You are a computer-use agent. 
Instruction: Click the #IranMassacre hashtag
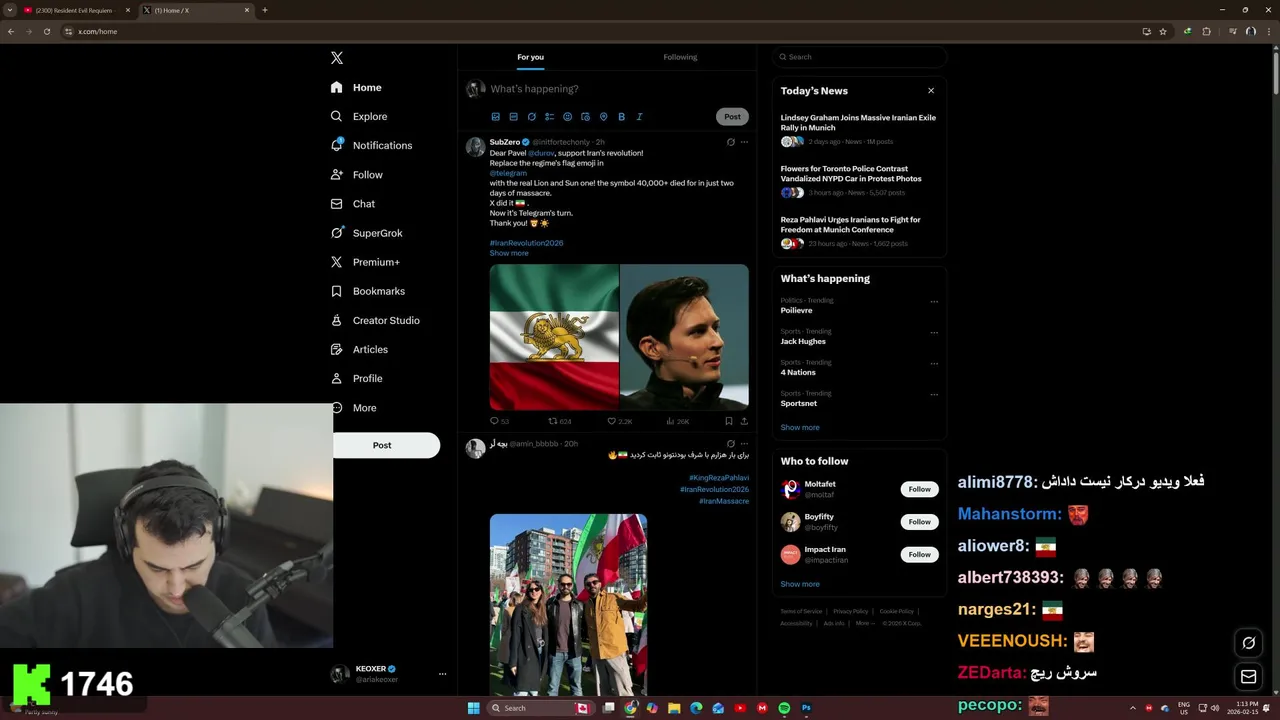click(x=724, y=501)
